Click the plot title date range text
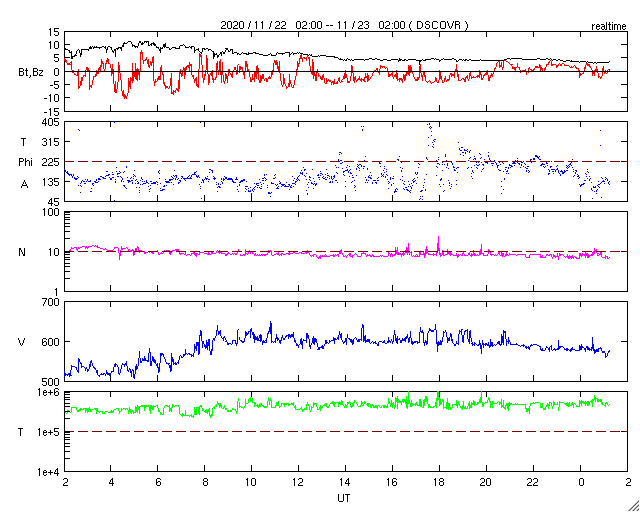 (x=344, y=25)
